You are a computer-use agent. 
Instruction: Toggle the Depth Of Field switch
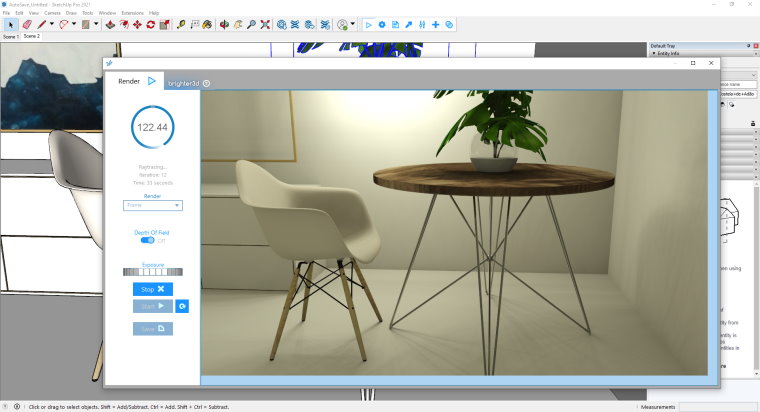147,240
